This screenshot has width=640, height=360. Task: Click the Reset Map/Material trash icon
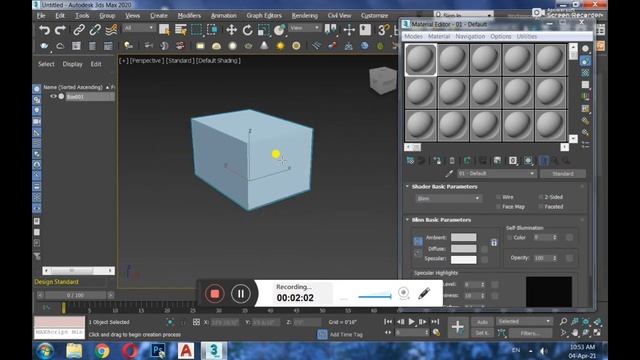click(452, 161)
